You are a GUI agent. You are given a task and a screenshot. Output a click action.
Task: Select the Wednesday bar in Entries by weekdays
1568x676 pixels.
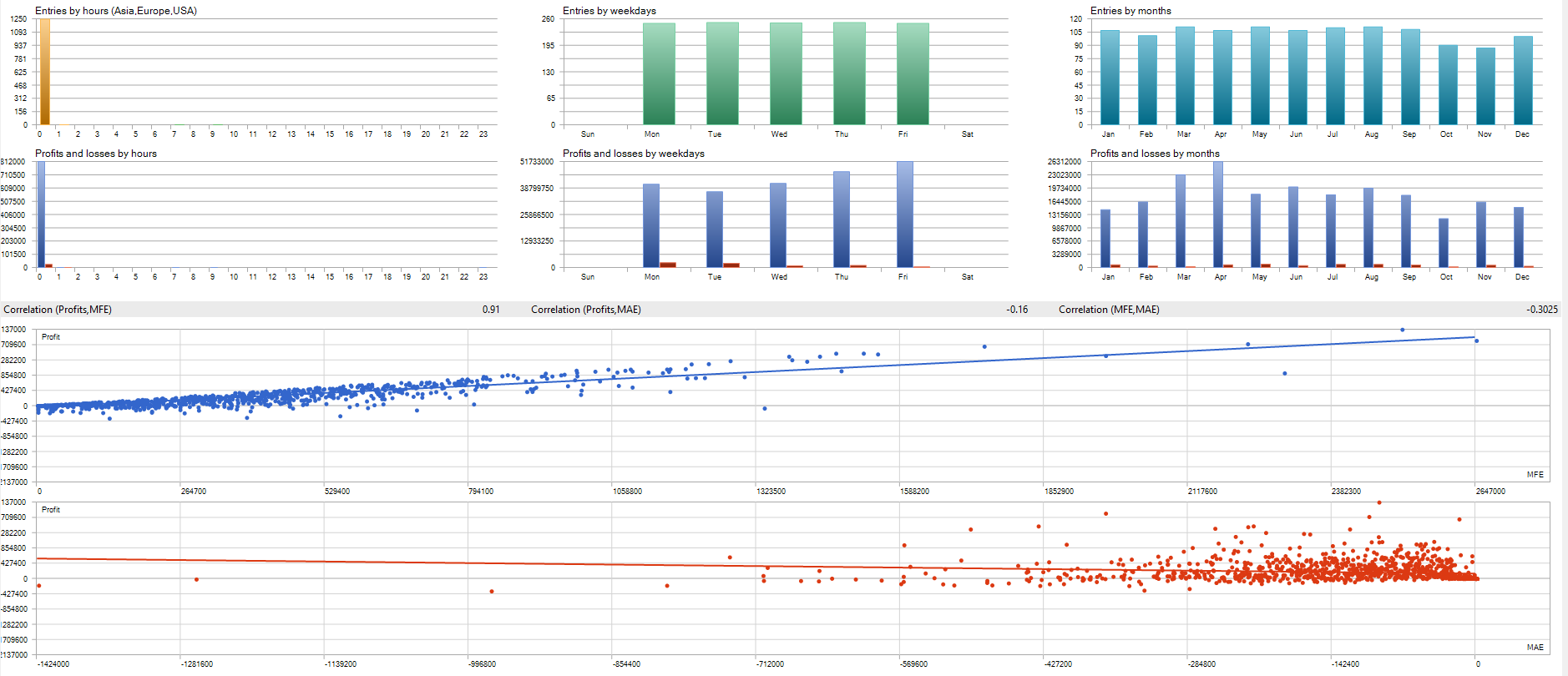point(786,74)
